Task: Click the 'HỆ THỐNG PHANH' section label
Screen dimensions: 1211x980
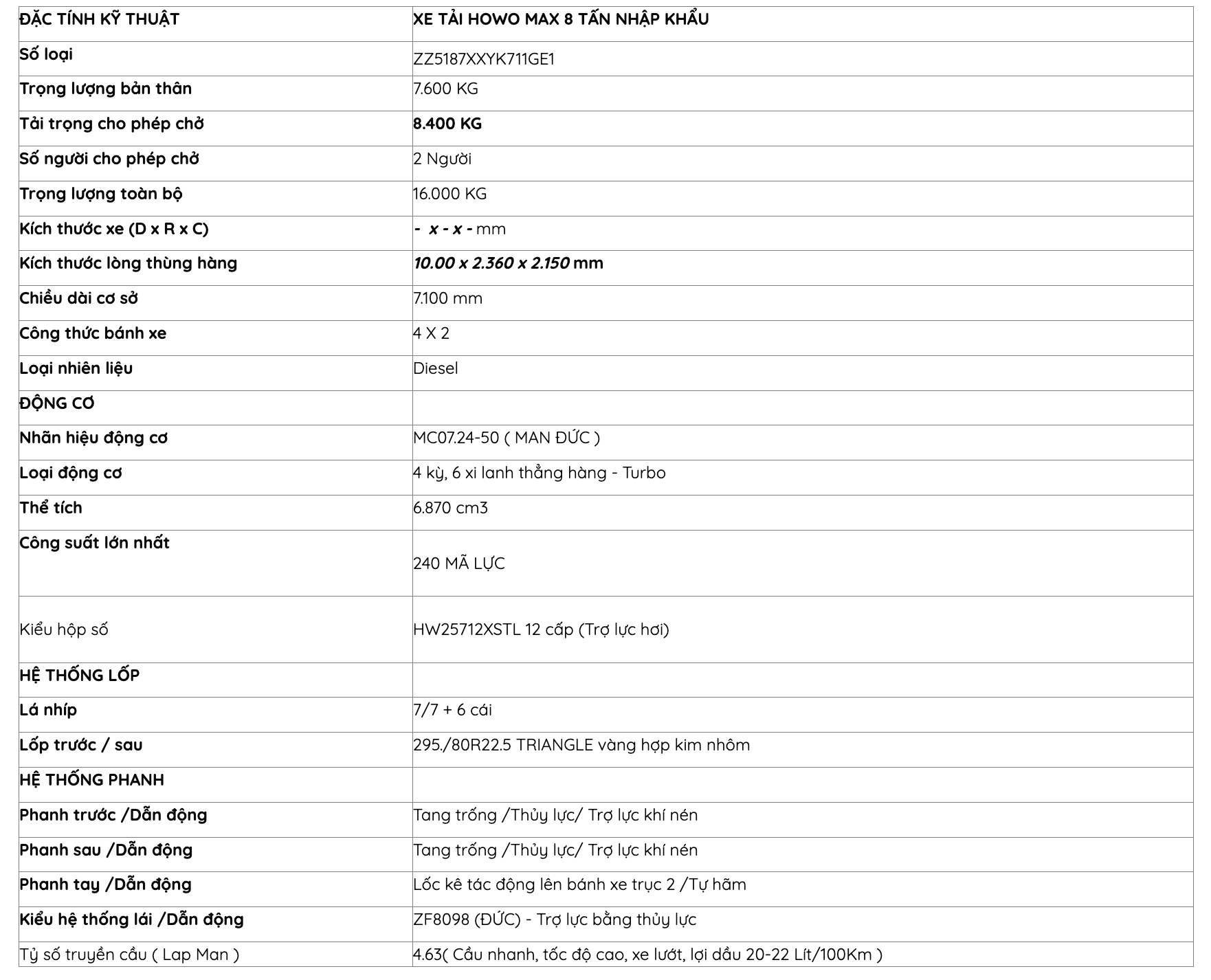Action: coord(91,780)
